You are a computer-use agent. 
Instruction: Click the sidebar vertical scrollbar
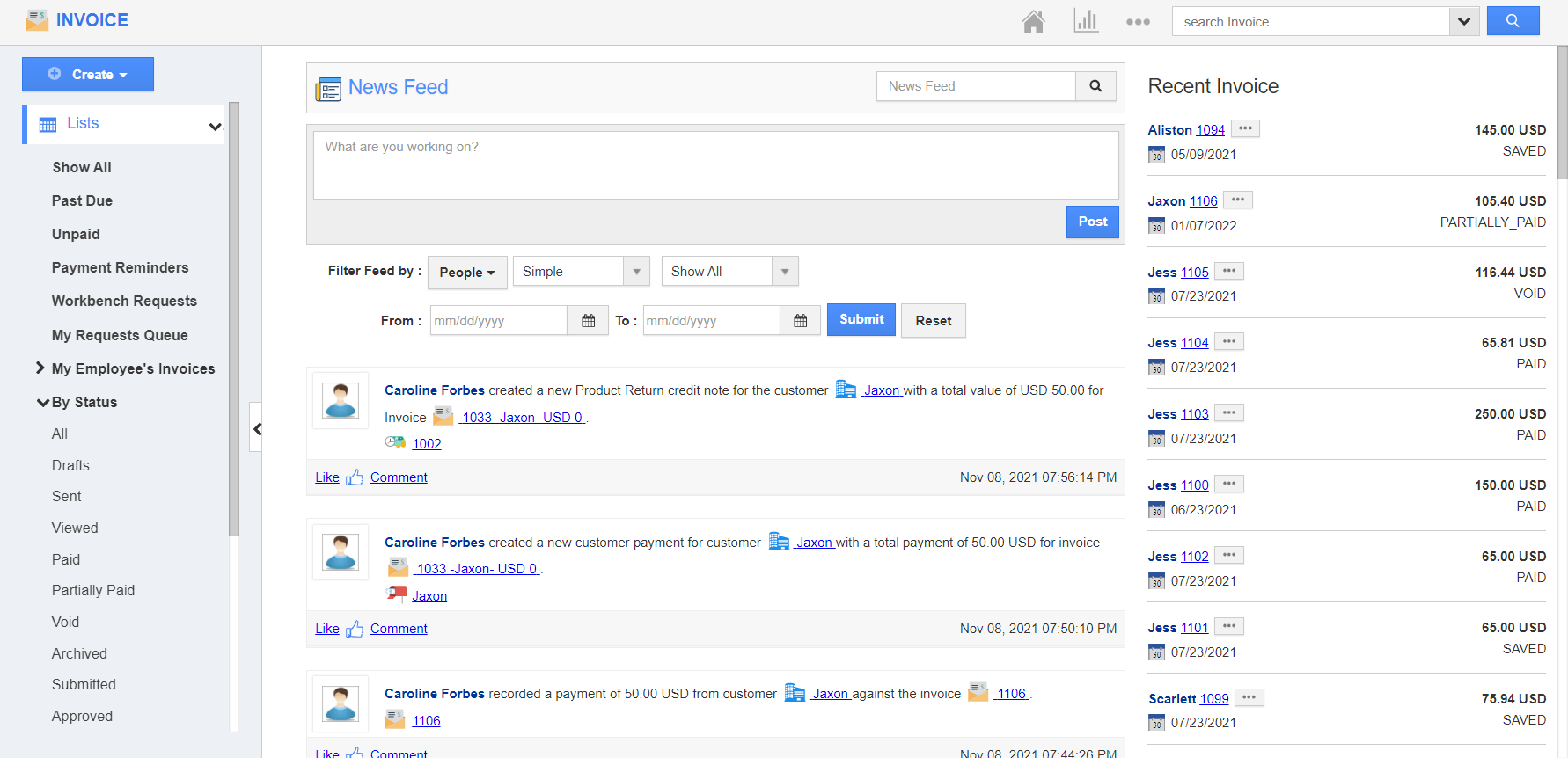pos(234,319)
